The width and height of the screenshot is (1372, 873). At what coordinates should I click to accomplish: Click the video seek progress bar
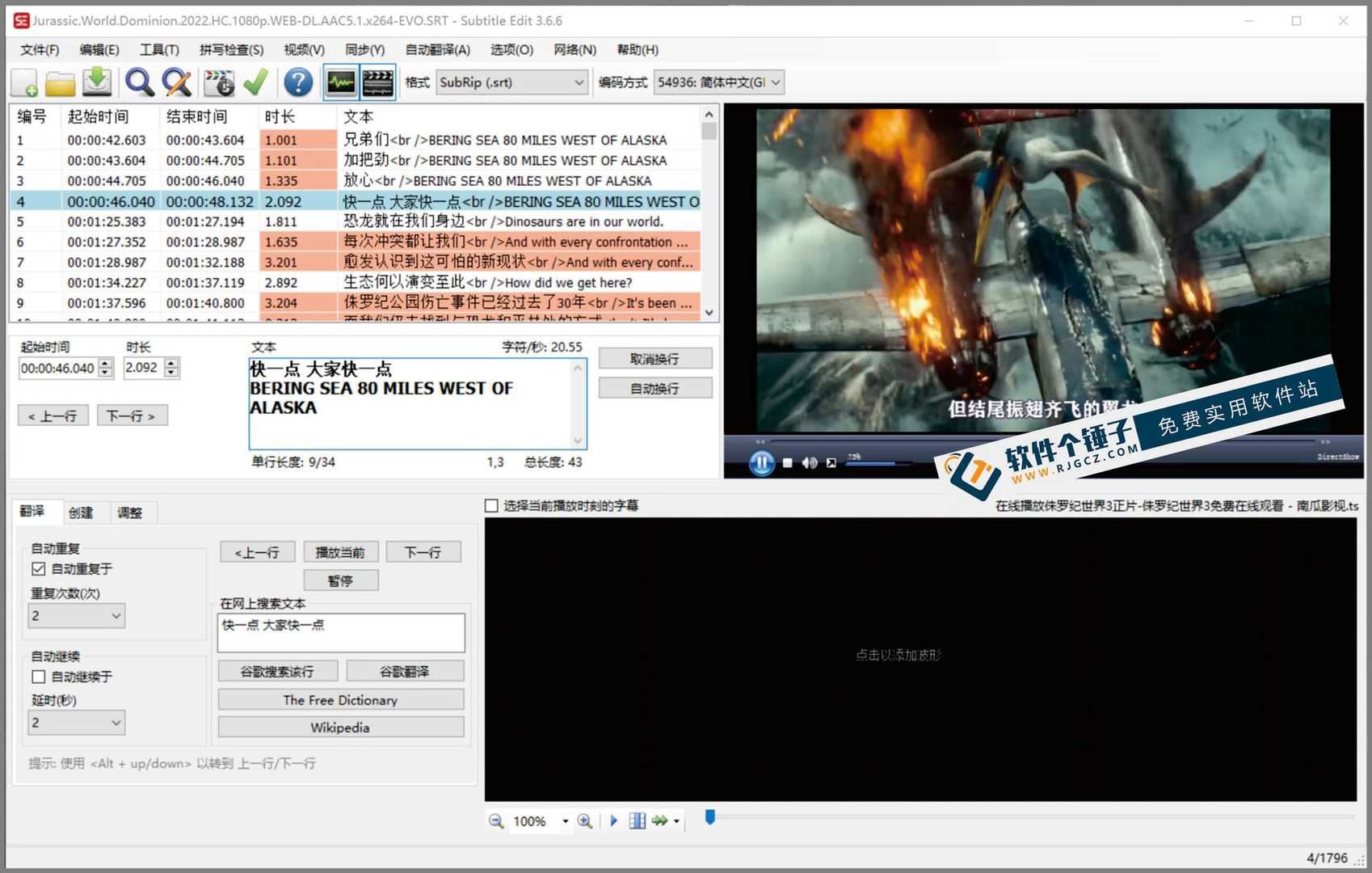[x=1042, y=441]
